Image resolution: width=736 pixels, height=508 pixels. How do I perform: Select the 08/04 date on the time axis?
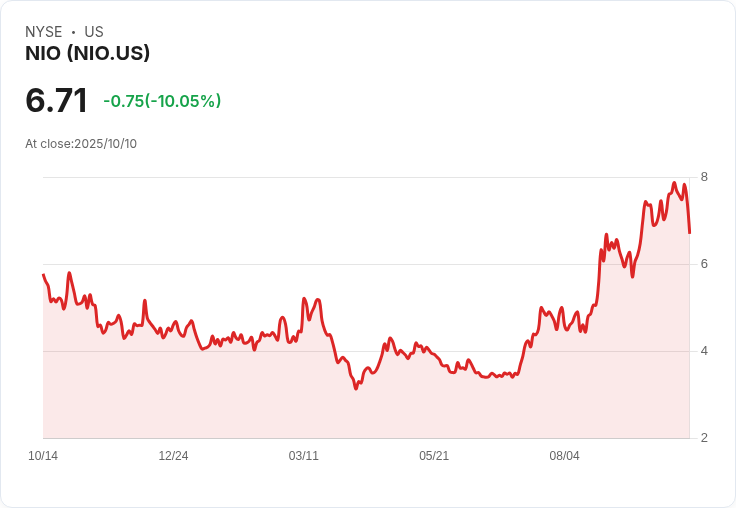tap(564, 456)
